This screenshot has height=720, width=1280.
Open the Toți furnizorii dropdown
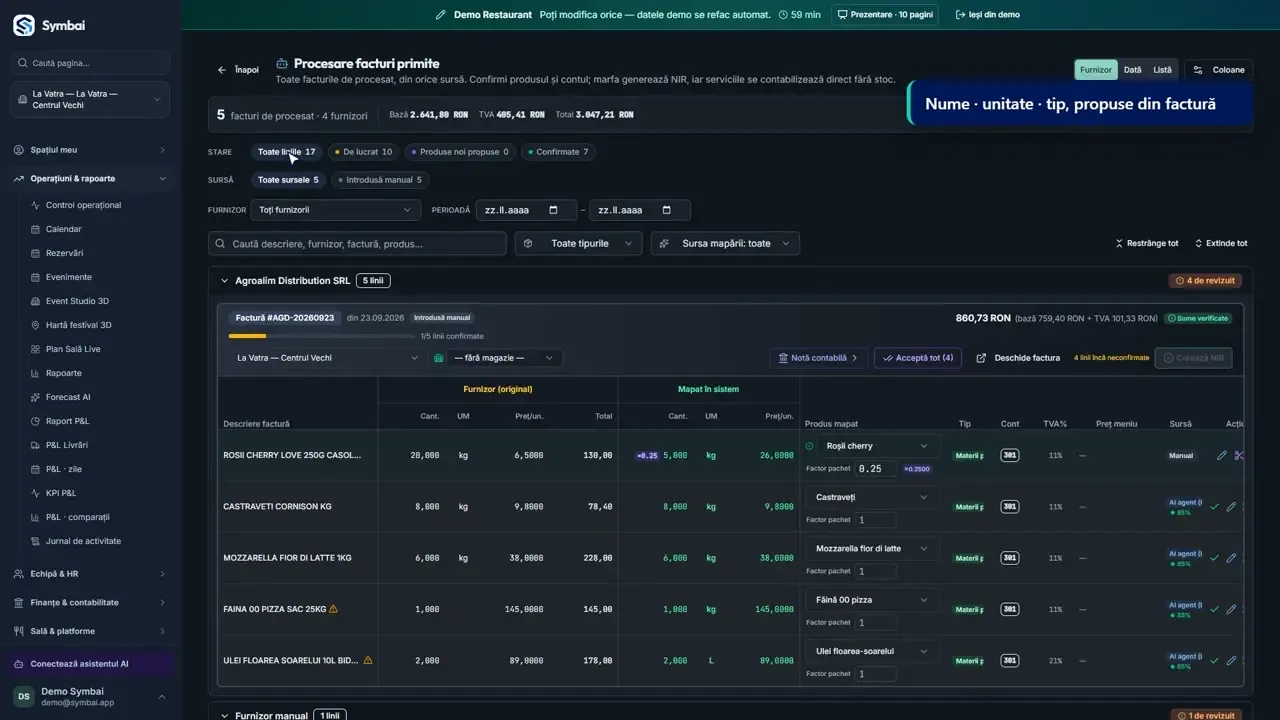click(x=336, y=210)
